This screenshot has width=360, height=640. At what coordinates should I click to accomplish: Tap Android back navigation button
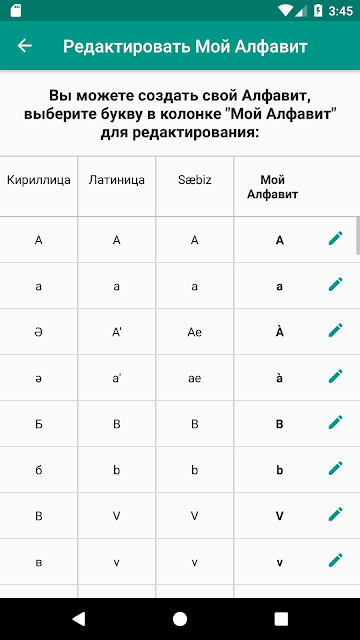point(78,619)
